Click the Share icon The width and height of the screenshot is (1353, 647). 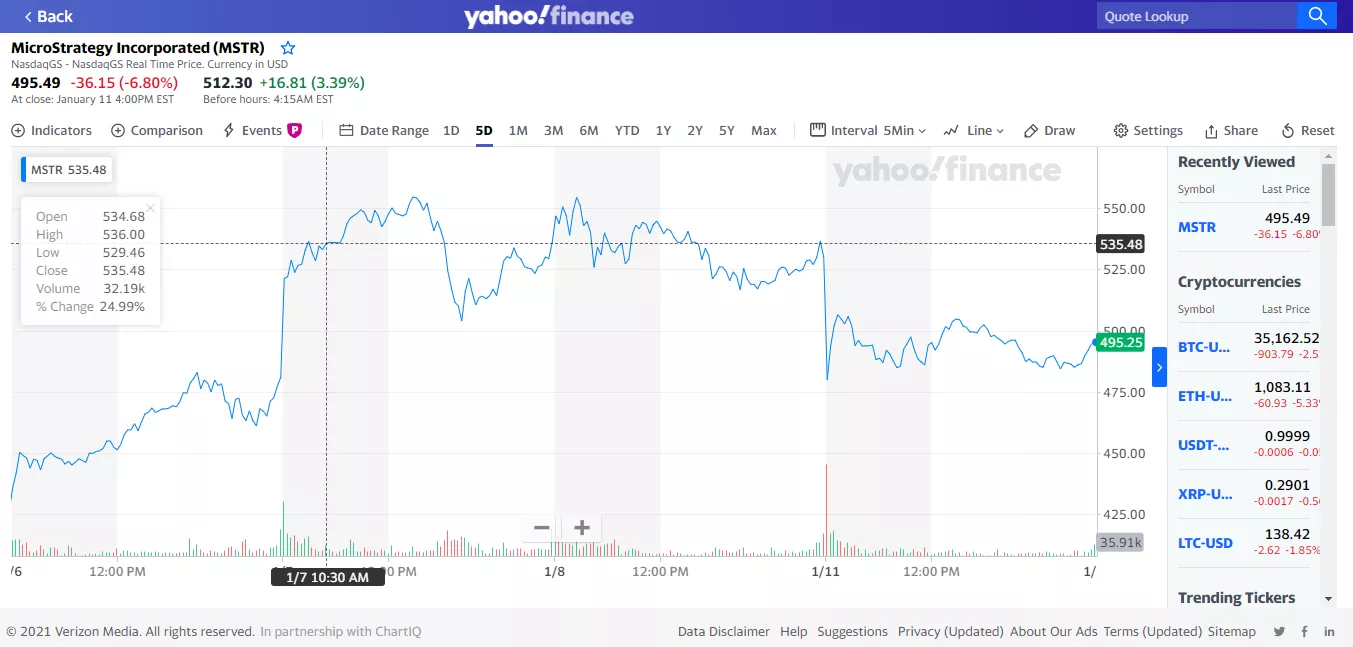1232,130
